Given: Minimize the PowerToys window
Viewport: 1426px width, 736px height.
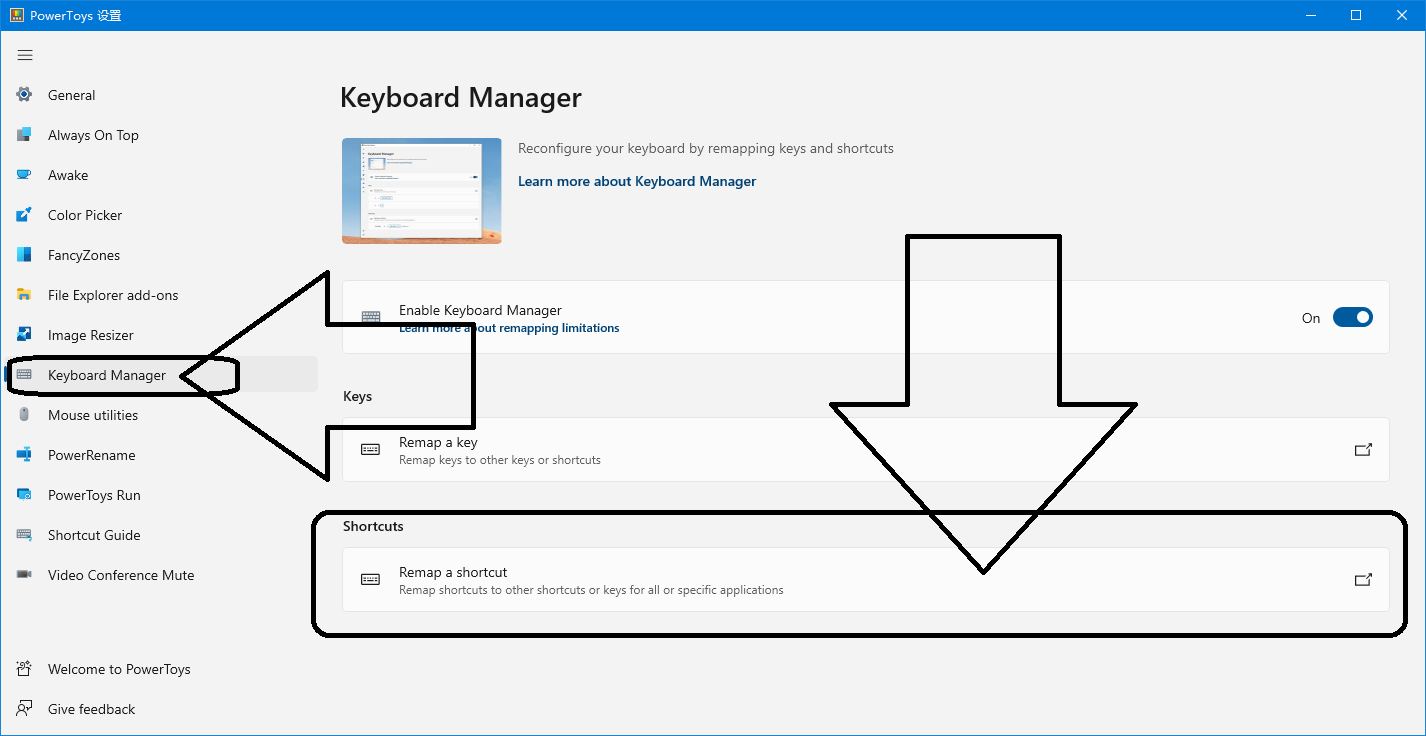Looking at the screenshot, I should (x=1310, y=15).
